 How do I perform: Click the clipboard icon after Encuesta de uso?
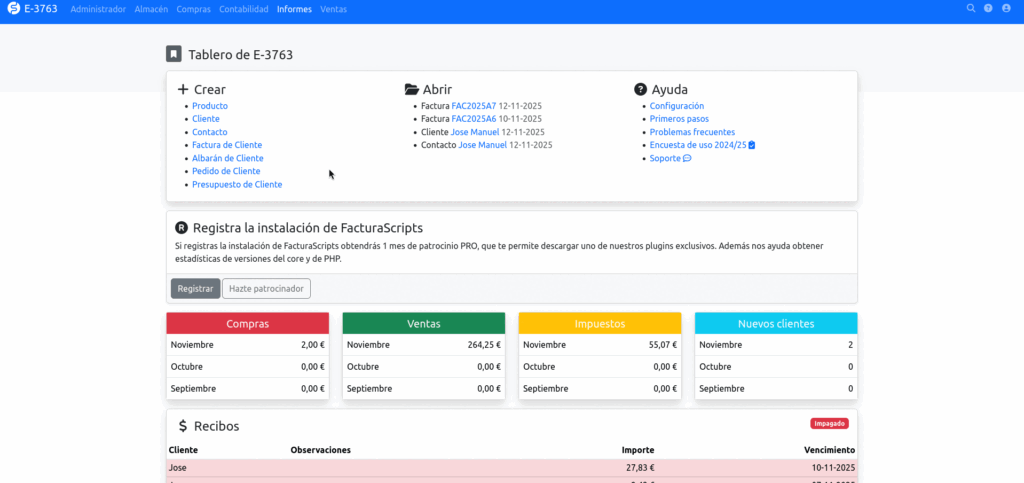[752, 146]
